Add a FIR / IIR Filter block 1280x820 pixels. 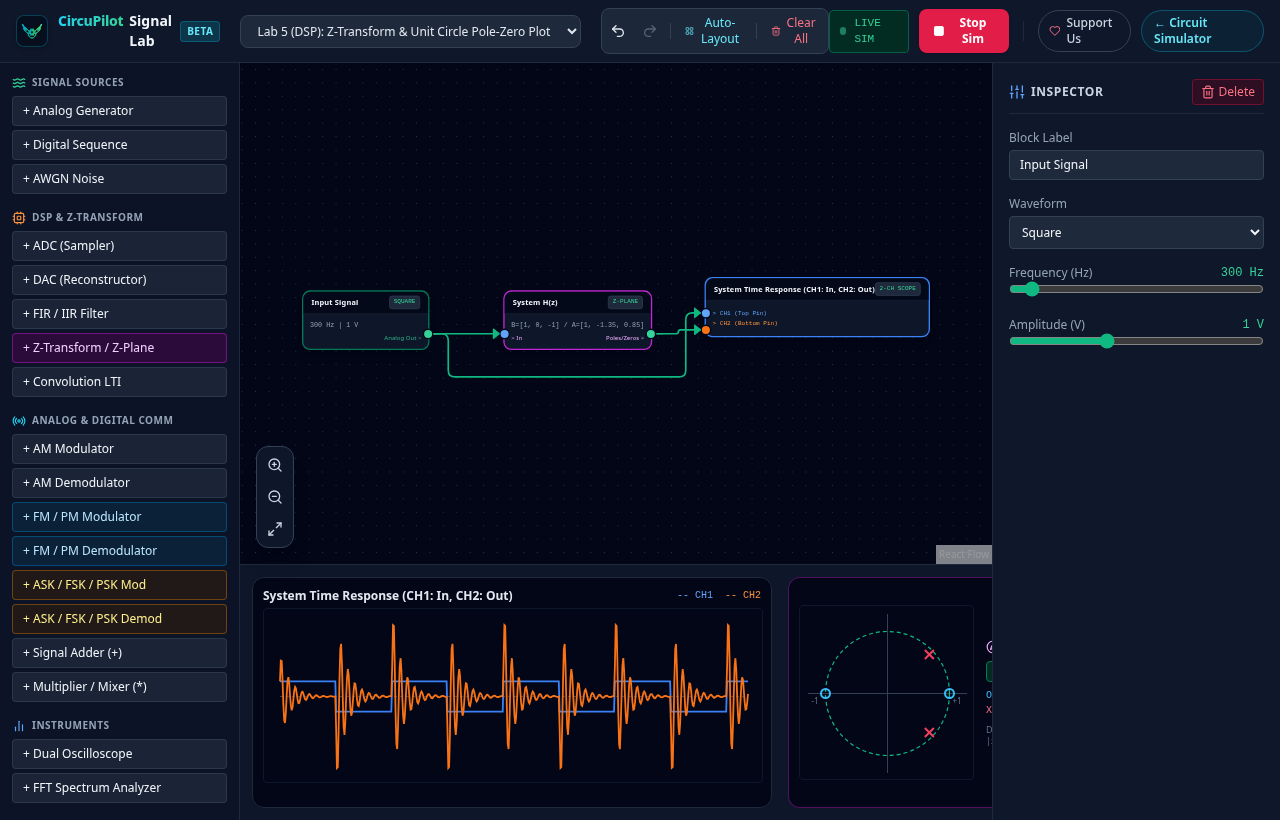(x=119, y=314)
